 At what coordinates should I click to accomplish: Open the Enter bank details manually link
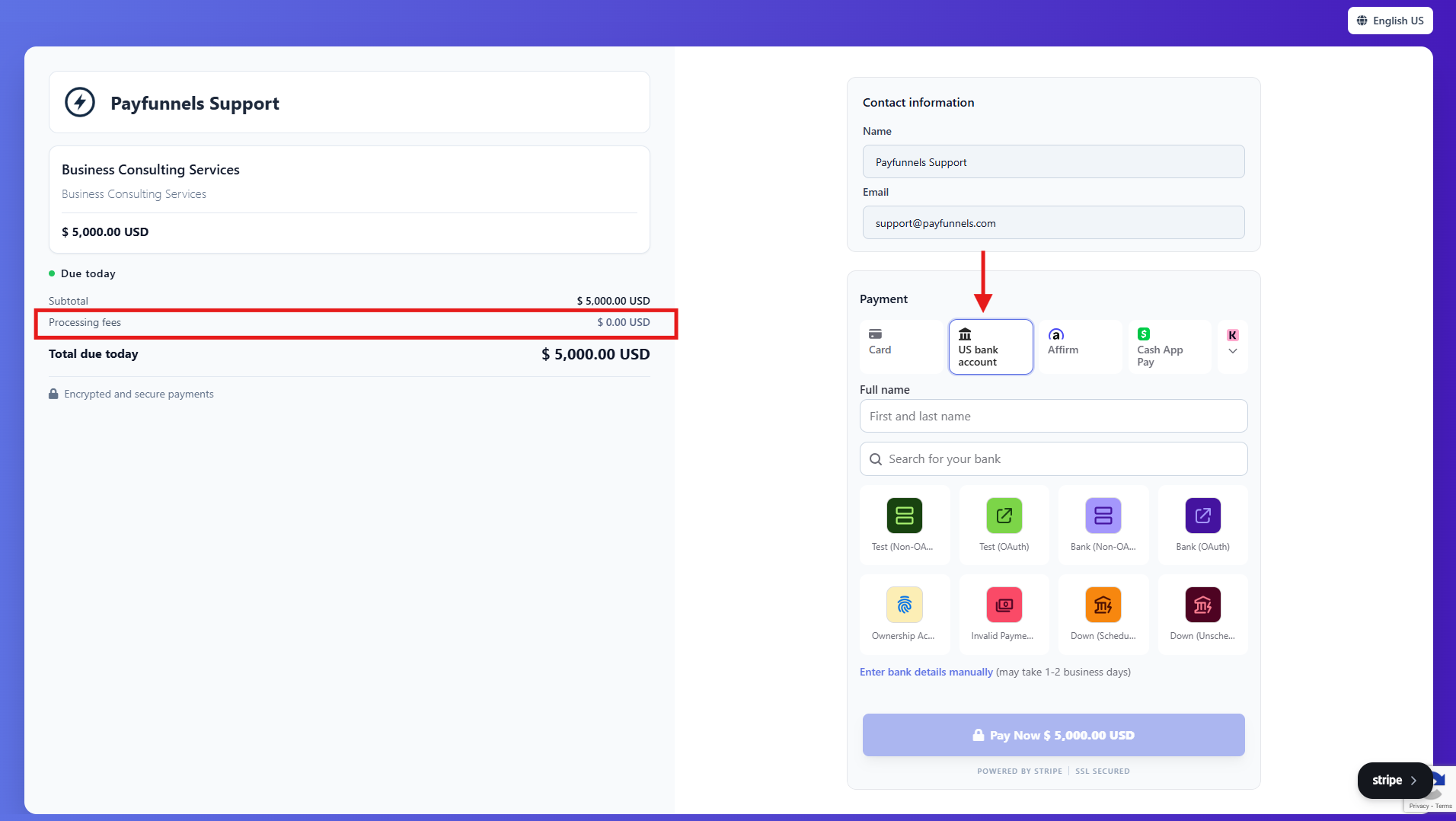coord(926,672)
